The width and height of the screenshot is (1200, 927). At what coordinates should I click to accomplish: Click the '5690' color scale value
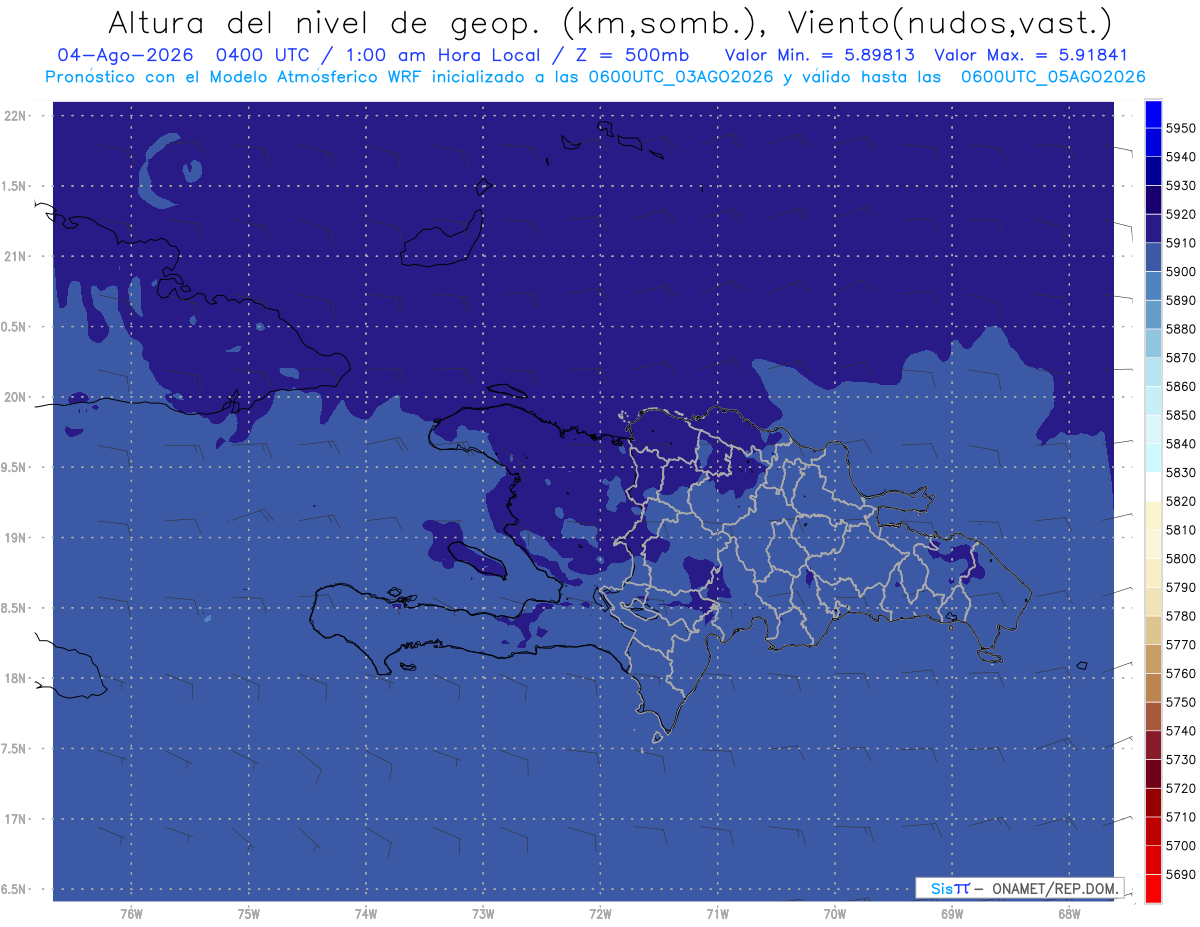(1180, 874)
